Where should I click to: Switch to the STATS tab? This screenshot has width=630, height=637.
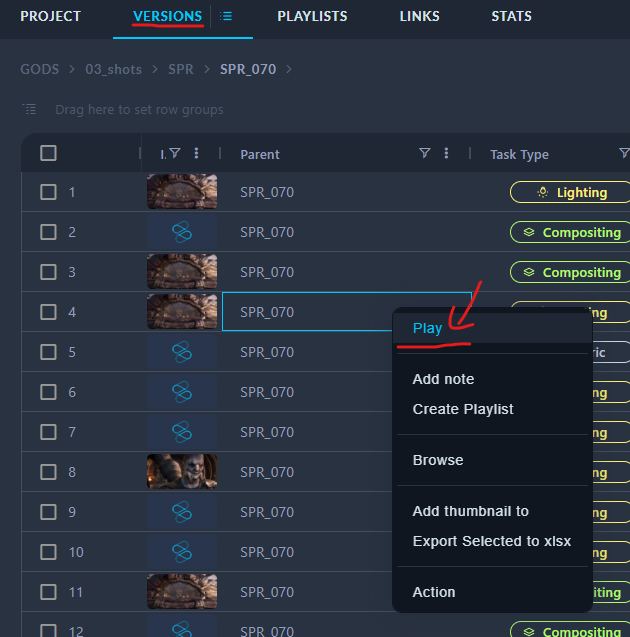(x=511, y=16)
